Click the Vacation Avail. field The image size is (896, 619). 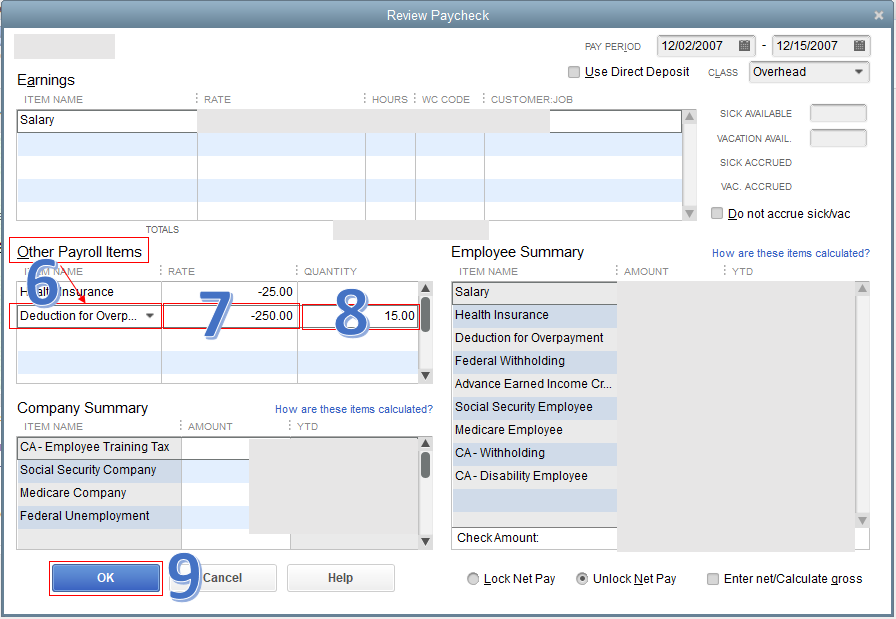coord(838,138)
